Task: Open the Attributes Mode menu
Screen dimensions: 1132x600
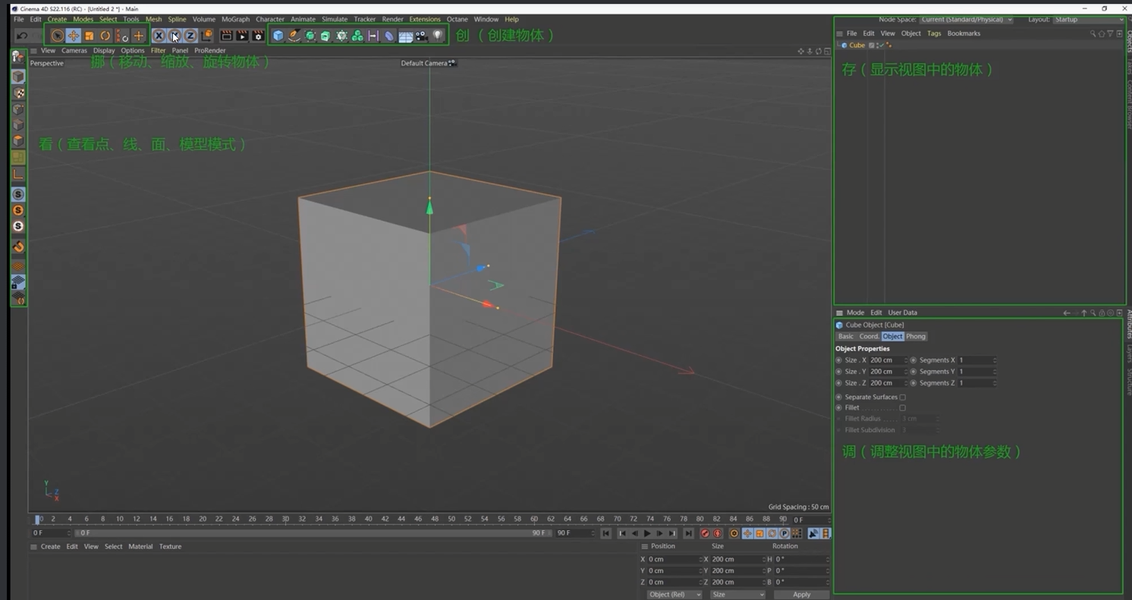Action: [x=855, y=313]
